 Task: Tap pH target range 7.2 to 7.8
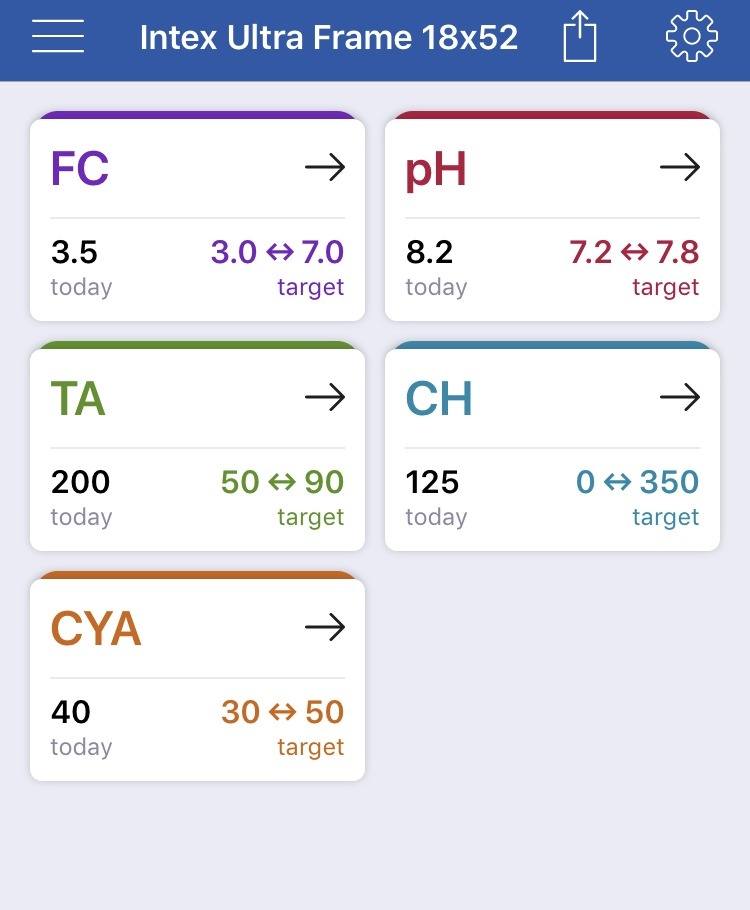pos(634,252)
